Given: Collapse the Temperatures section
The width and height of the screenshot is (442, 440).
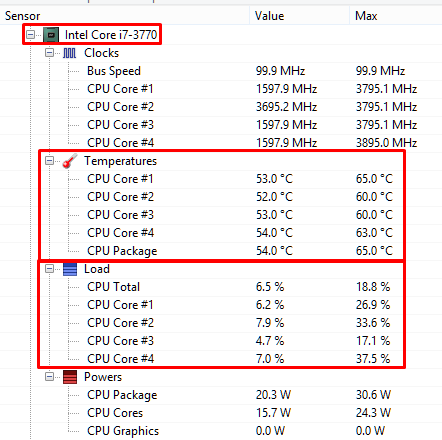Looking at the screenshot, I should (49, 161).
